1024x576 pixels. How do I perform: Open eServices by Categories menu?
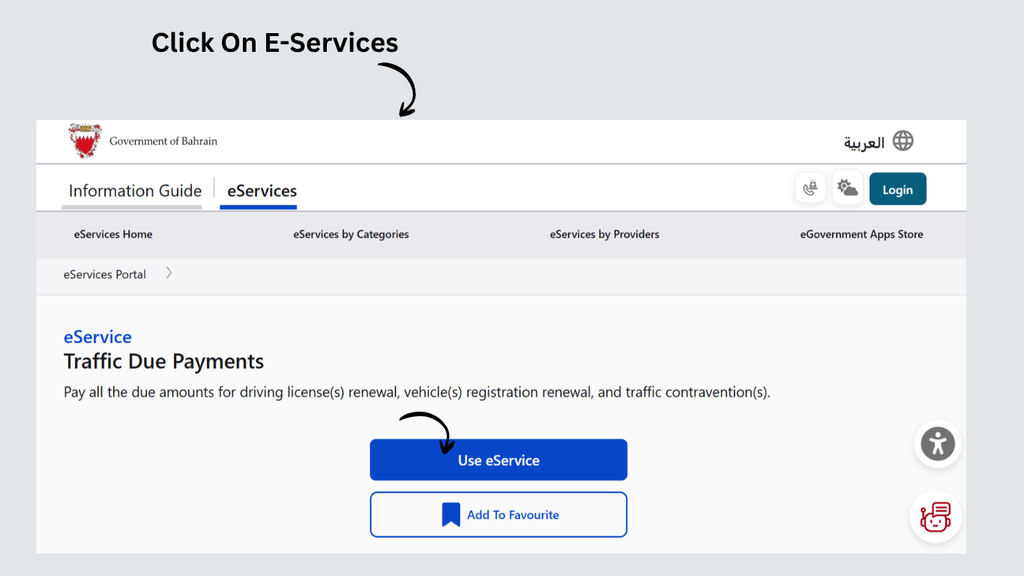pos(351,234)
